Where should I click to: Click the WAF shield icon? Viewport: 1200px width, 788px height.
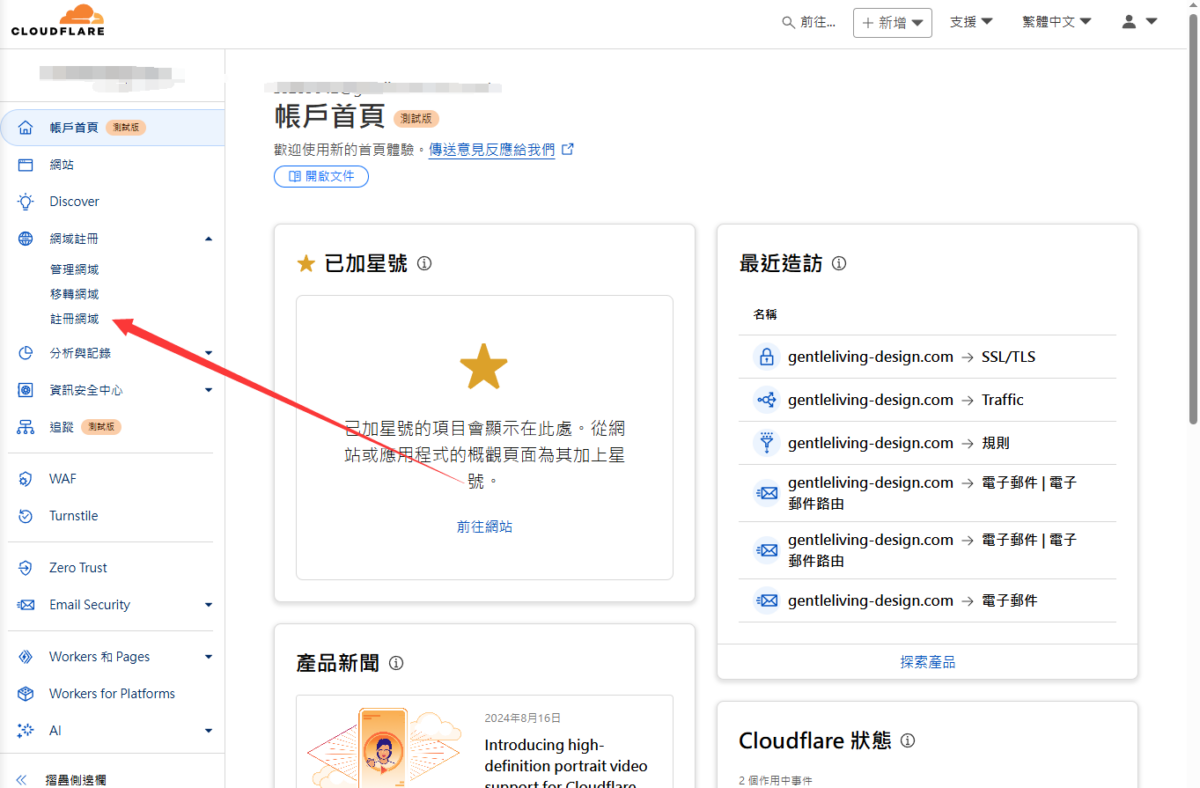coord(26,479)
